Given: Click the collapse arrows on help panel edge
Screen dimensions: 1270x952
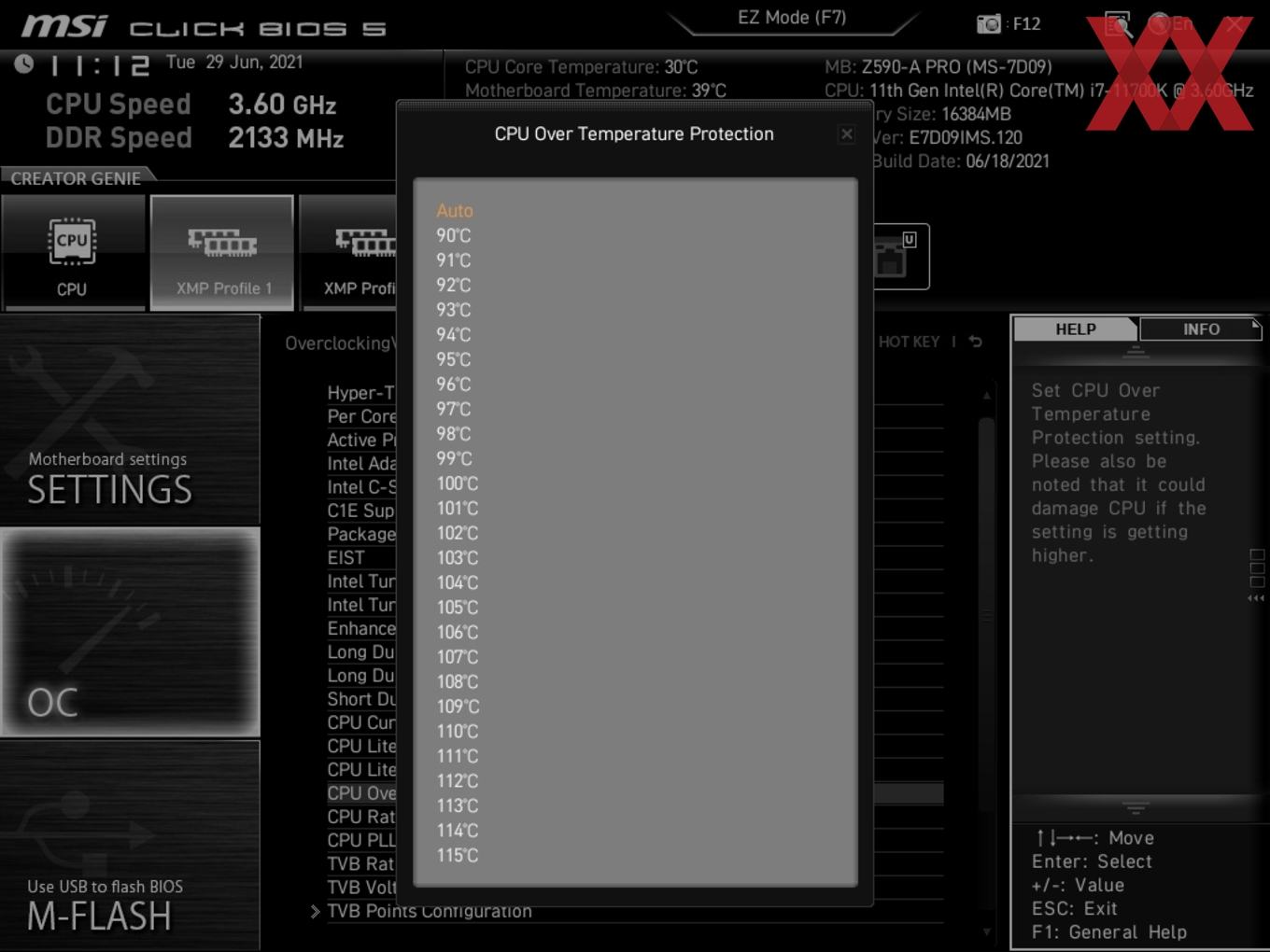Looking at the screenshot, I should click(1256, 598).
